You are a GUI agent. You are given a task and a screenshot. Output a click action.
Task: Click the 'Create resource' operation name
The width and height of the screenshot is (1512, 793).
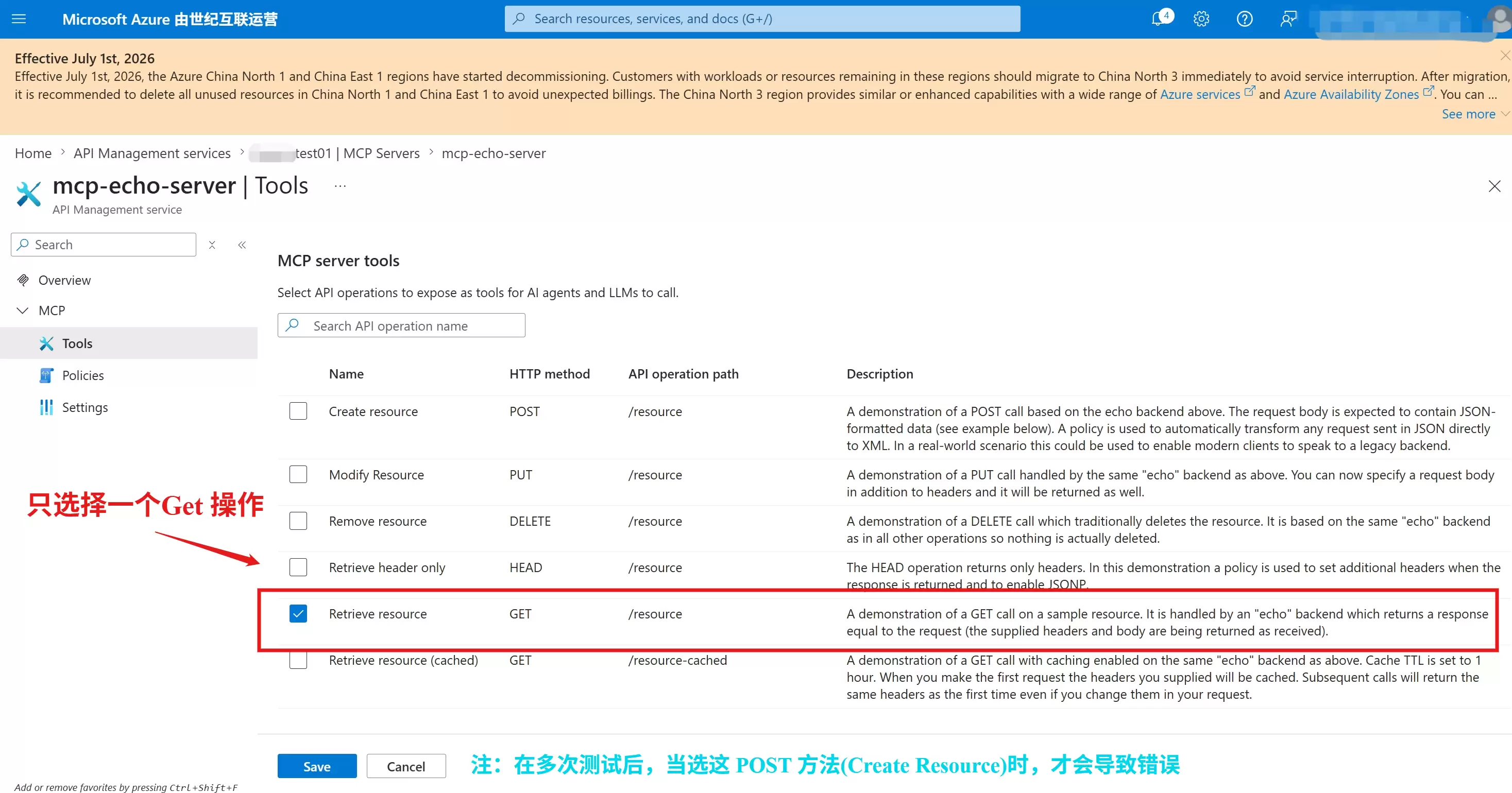coord(373,411)
